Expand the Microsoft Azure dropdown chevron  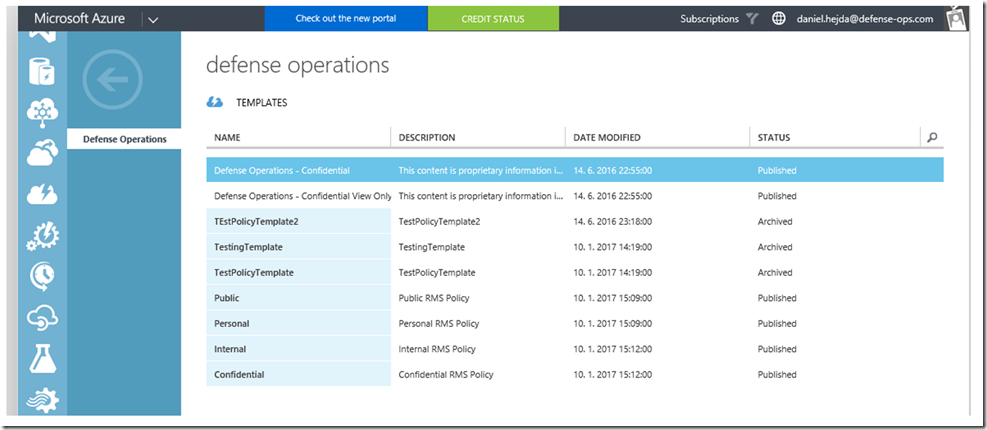pyautogui.click(x=153, y=20)
